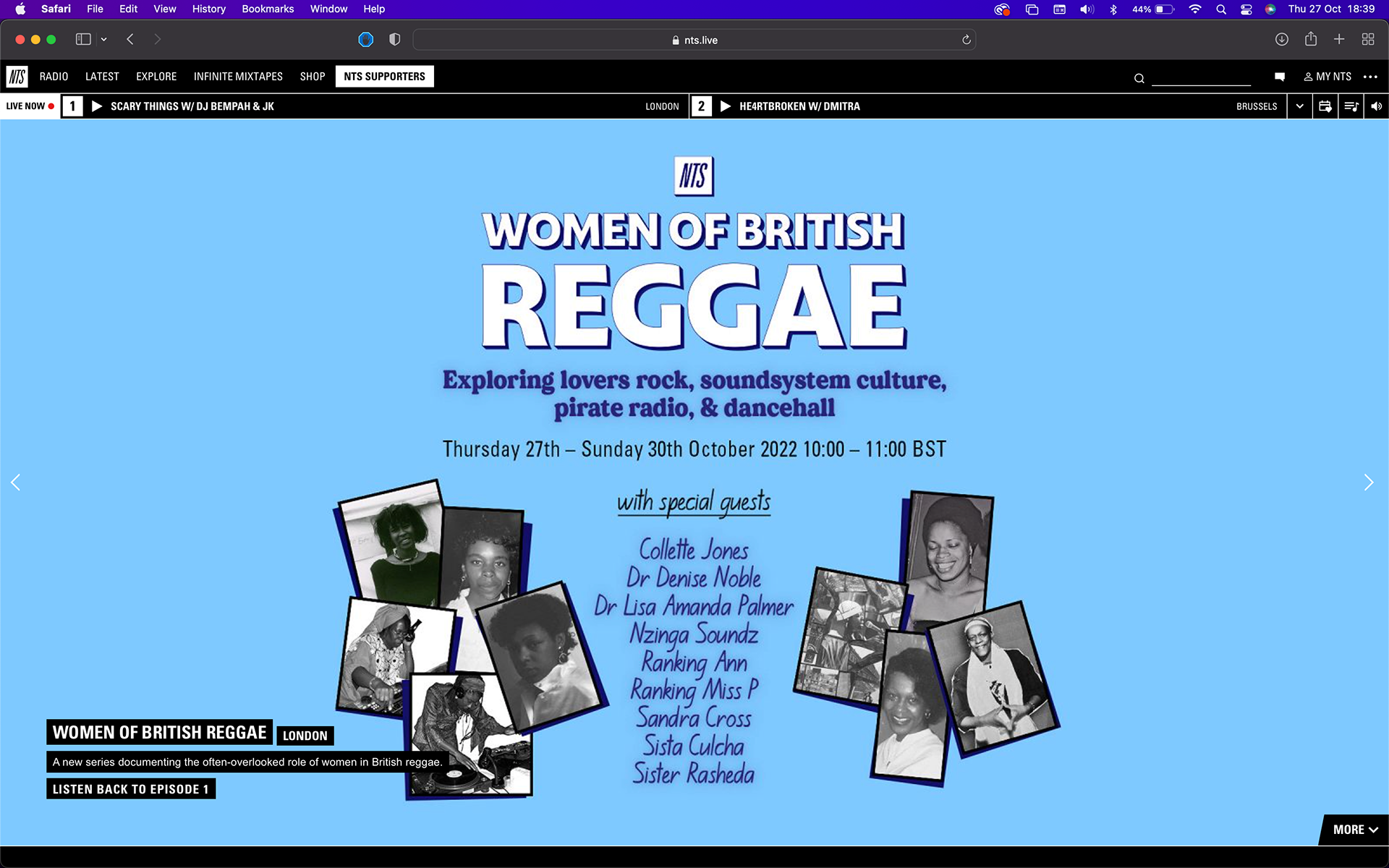Open the NTS logo home link
This screenshot has height=868, width=1389.
tap(17, 77)
